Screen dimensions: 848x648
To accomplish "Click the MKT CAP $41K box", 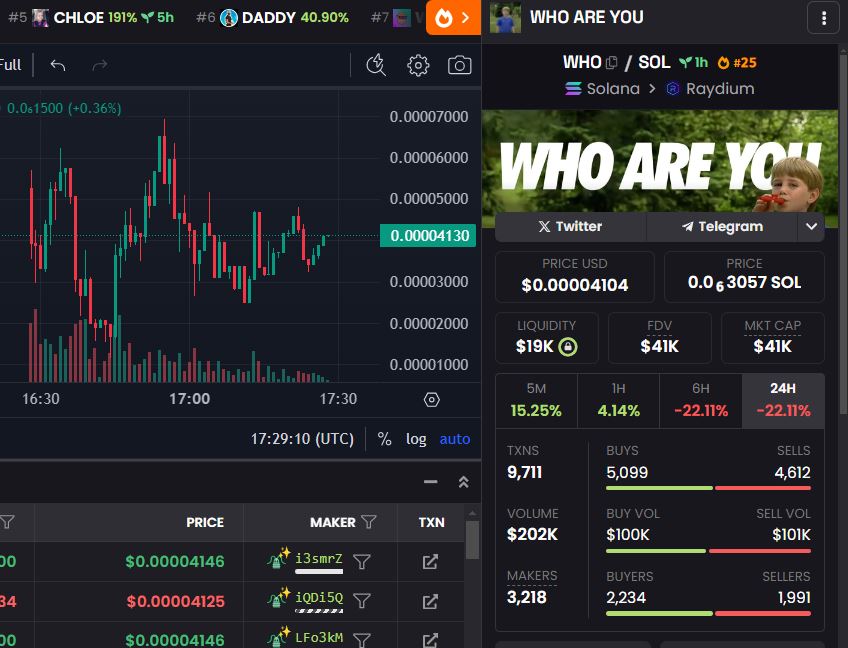I will tap(772, 338).
